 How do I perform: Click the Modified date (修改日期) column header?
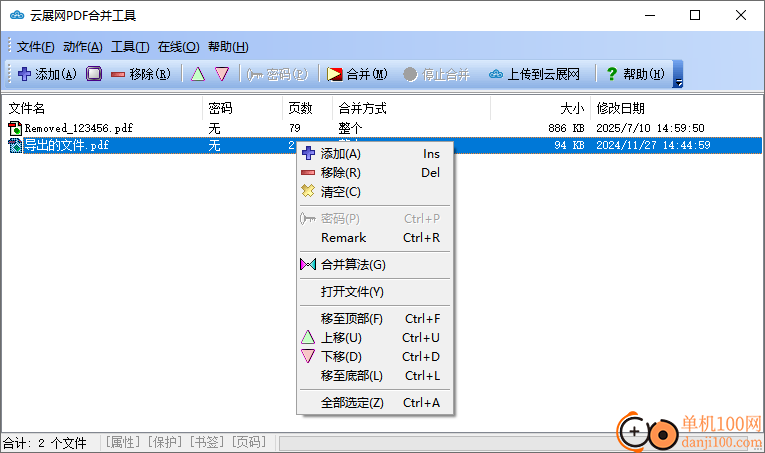[676, 108]
